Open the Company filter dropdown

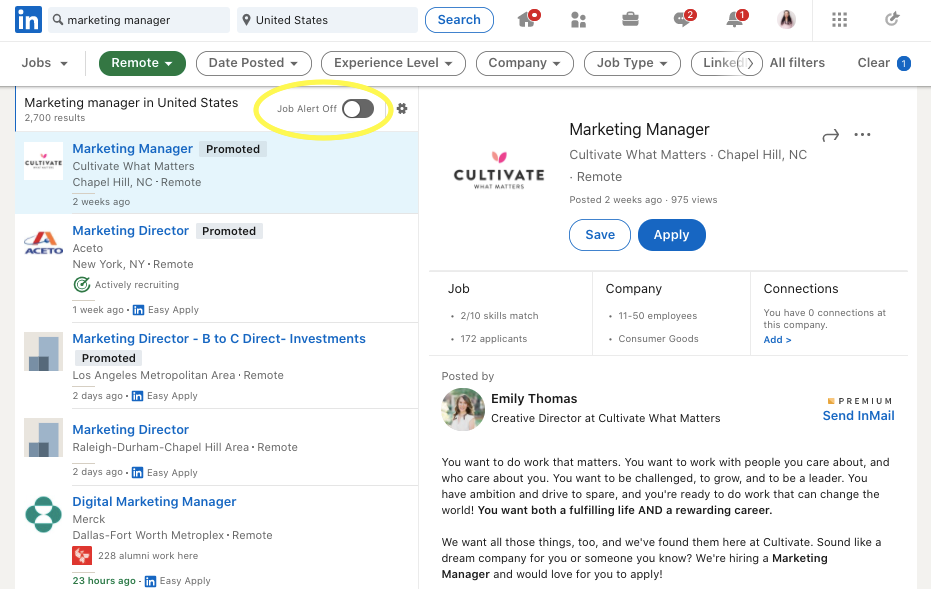coord(524,63)
